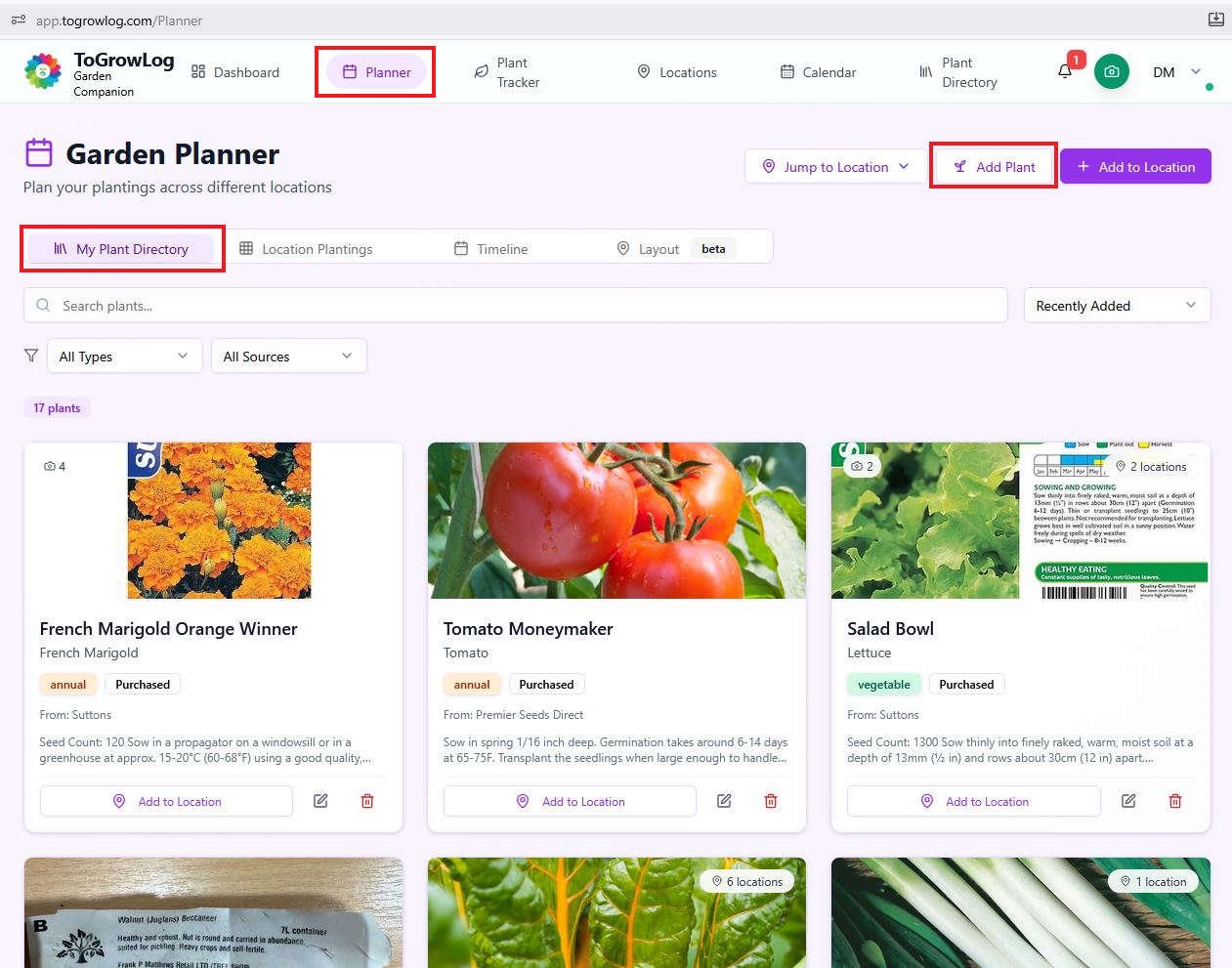Click the download icon at the top right of browser bar
This screenshot has width=1232, height=968.
pyautogui.click(x=1214, y=19)
